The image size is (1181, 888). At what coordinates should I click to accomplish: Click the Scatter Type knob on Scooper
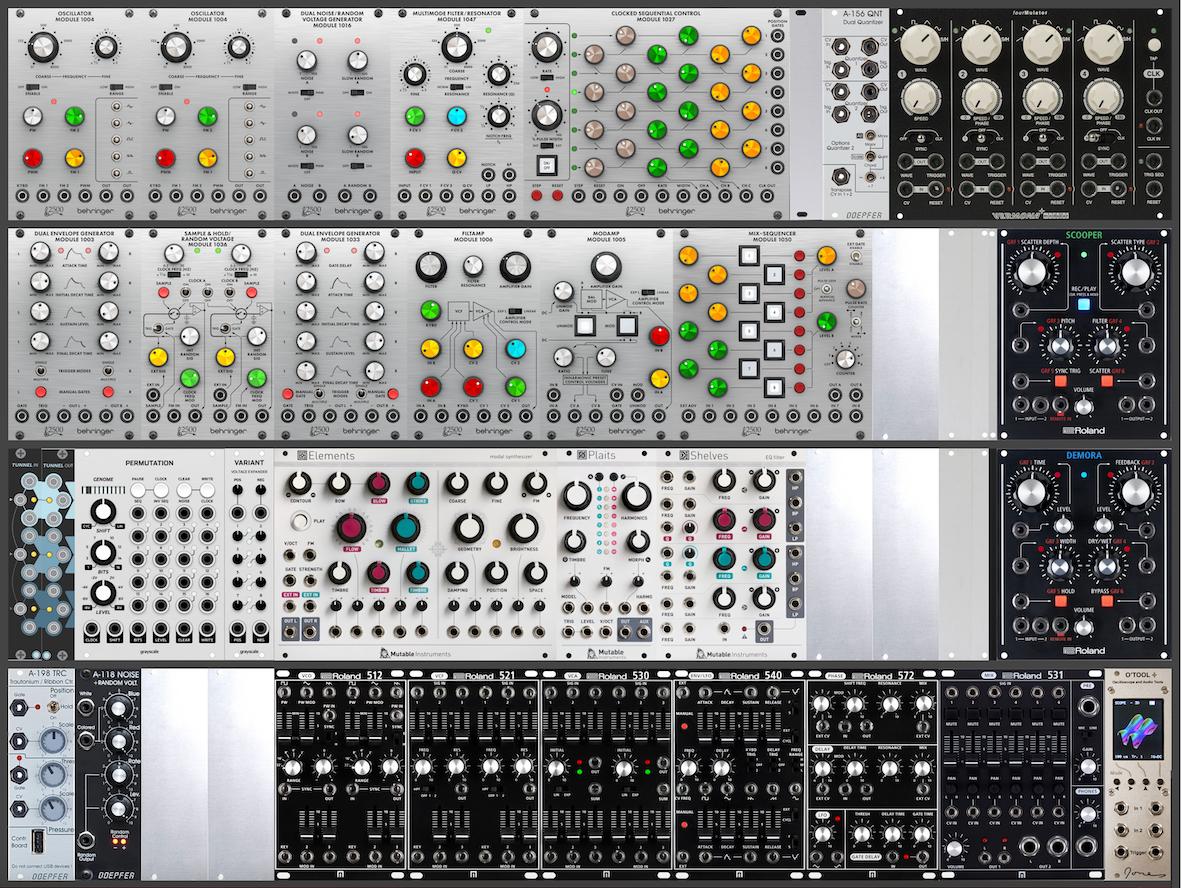pyautogui.click(x=1135, y=273)
